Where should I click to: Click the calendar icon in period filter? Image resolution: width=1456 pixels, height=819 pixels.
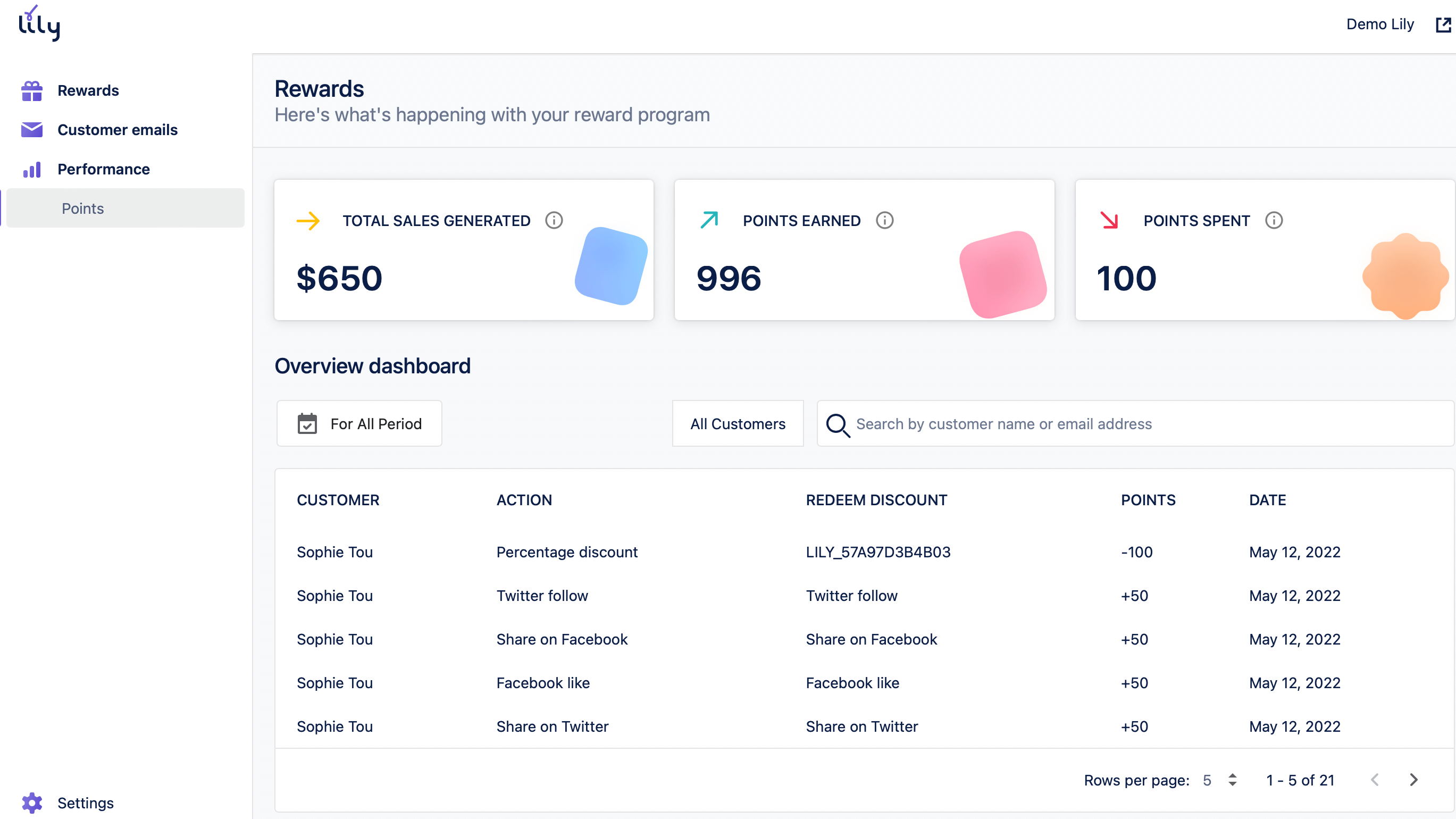(x=307, y=423)
